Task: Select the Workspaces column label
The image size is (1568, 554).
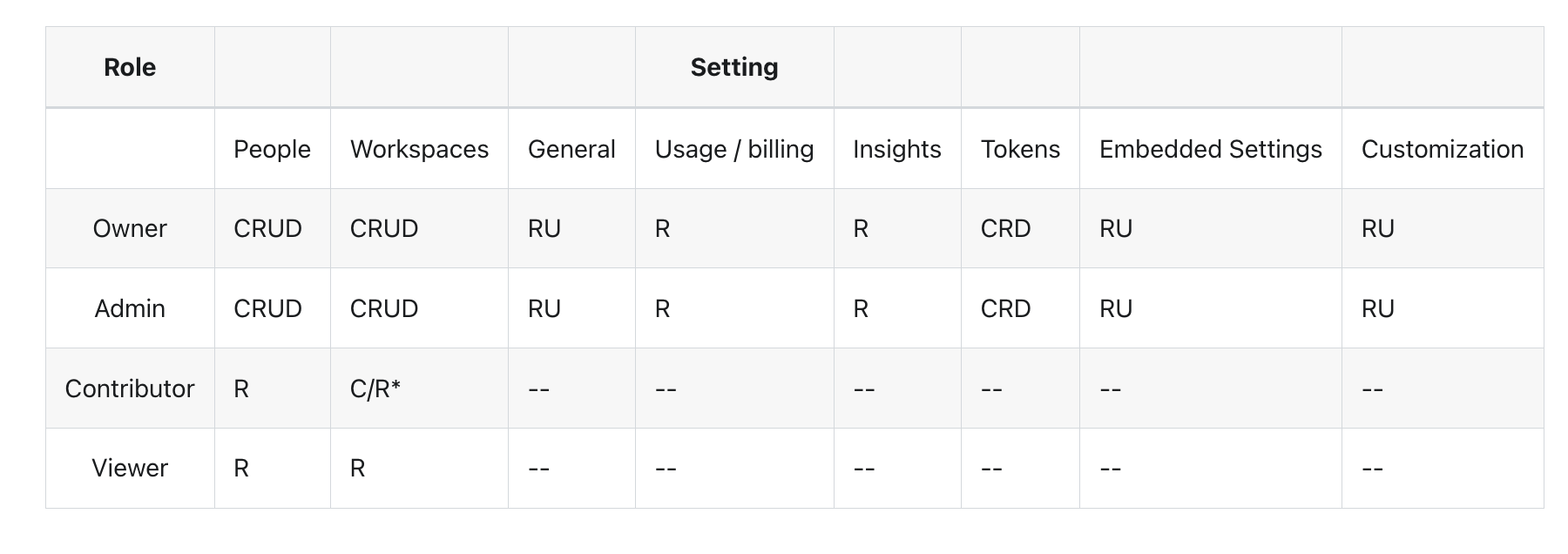Action: (x=419, y=149)
